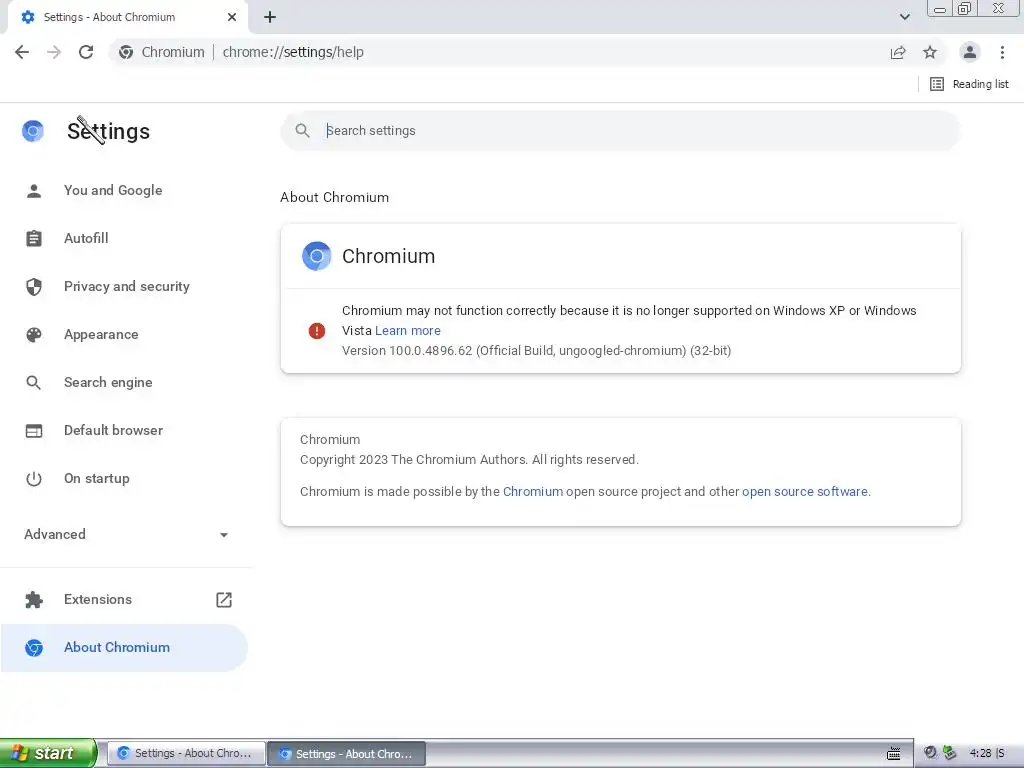
Task: Click the About Chromium page heading
Action: point(334,197)
